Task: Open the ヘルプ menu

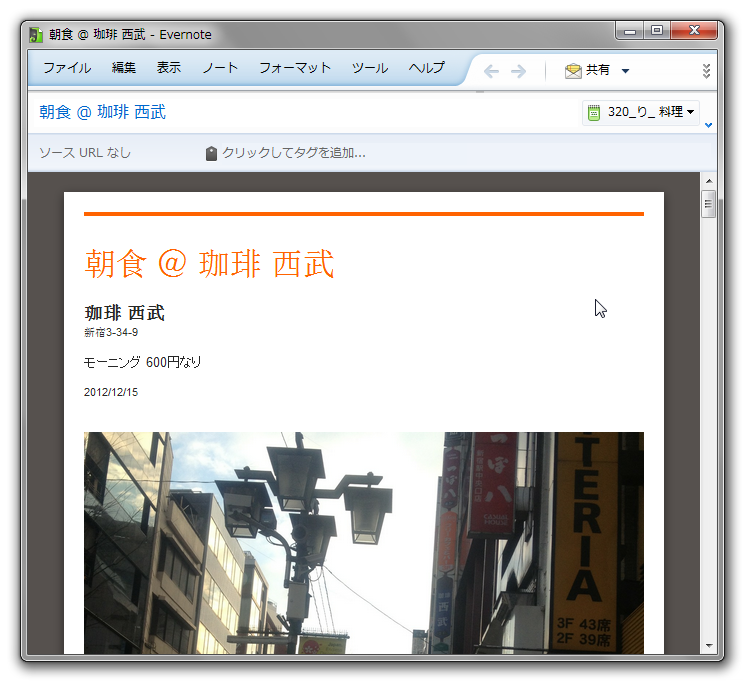Action: point(427,68)
